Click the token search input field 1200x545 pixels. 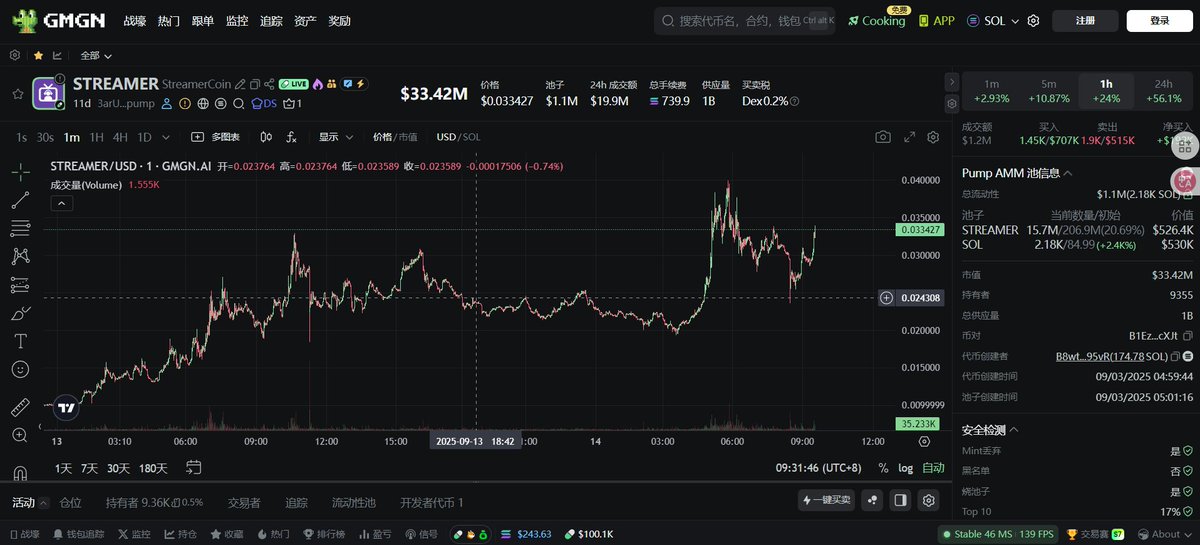[x=745, y=20]
